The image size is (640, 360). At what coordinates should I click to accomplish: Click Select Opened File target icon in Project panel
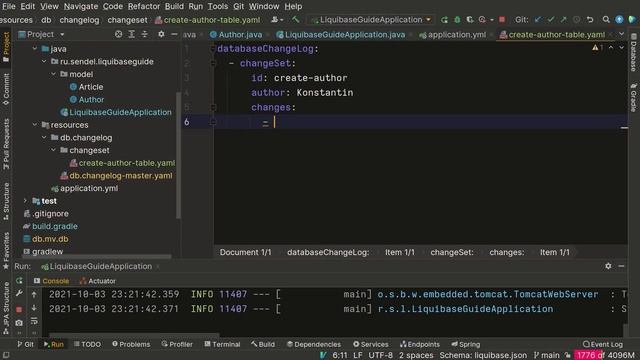[118, 34]
